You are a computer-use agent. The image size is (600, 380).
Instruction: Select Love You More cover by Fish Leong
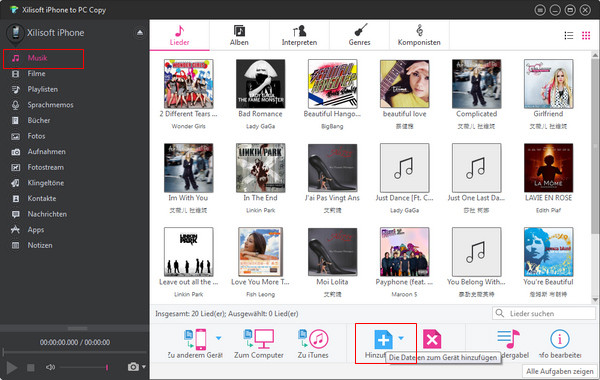point(261,252)
